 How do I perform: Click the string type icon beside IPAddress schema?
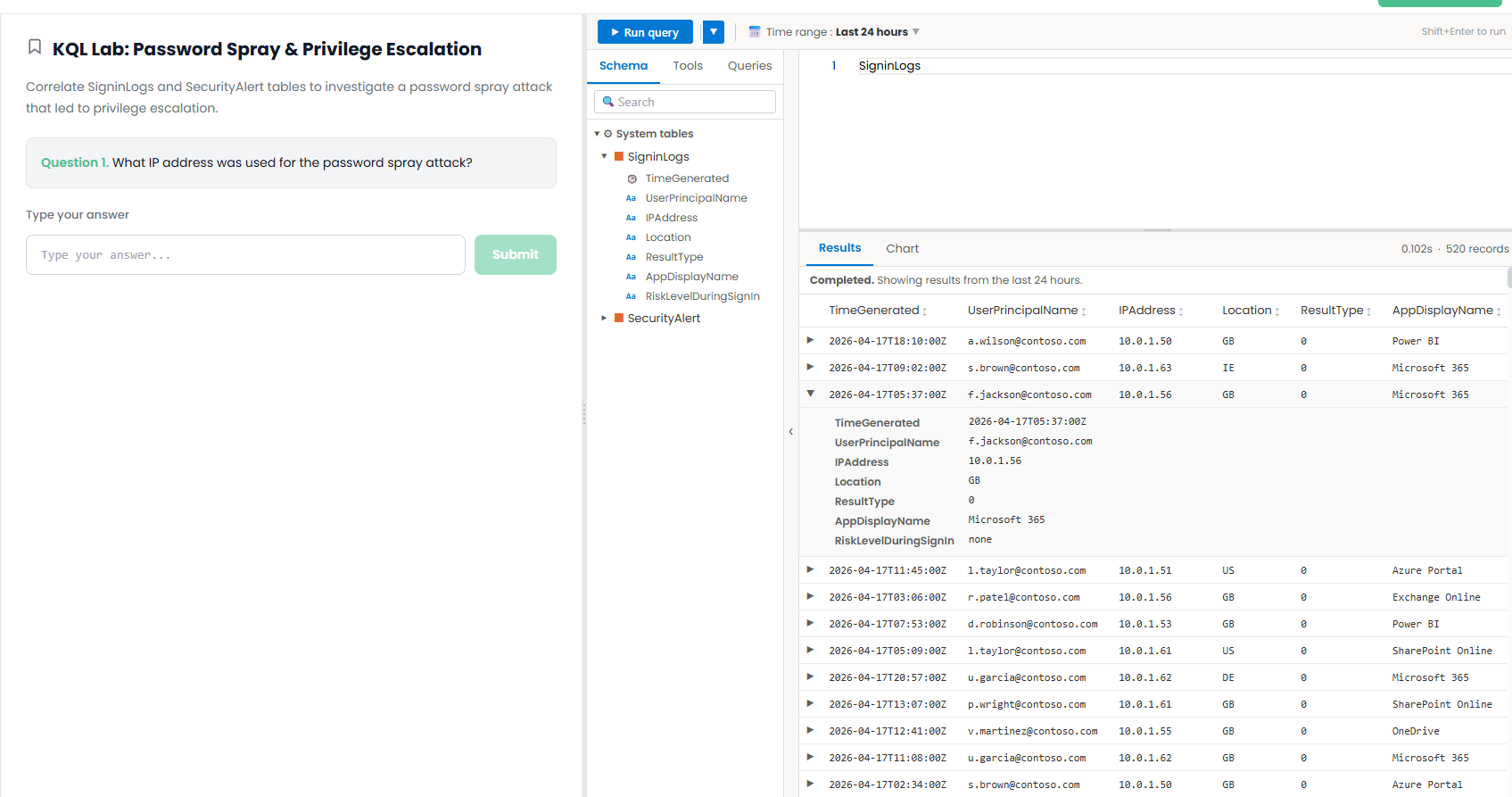[x=631, y=218]
